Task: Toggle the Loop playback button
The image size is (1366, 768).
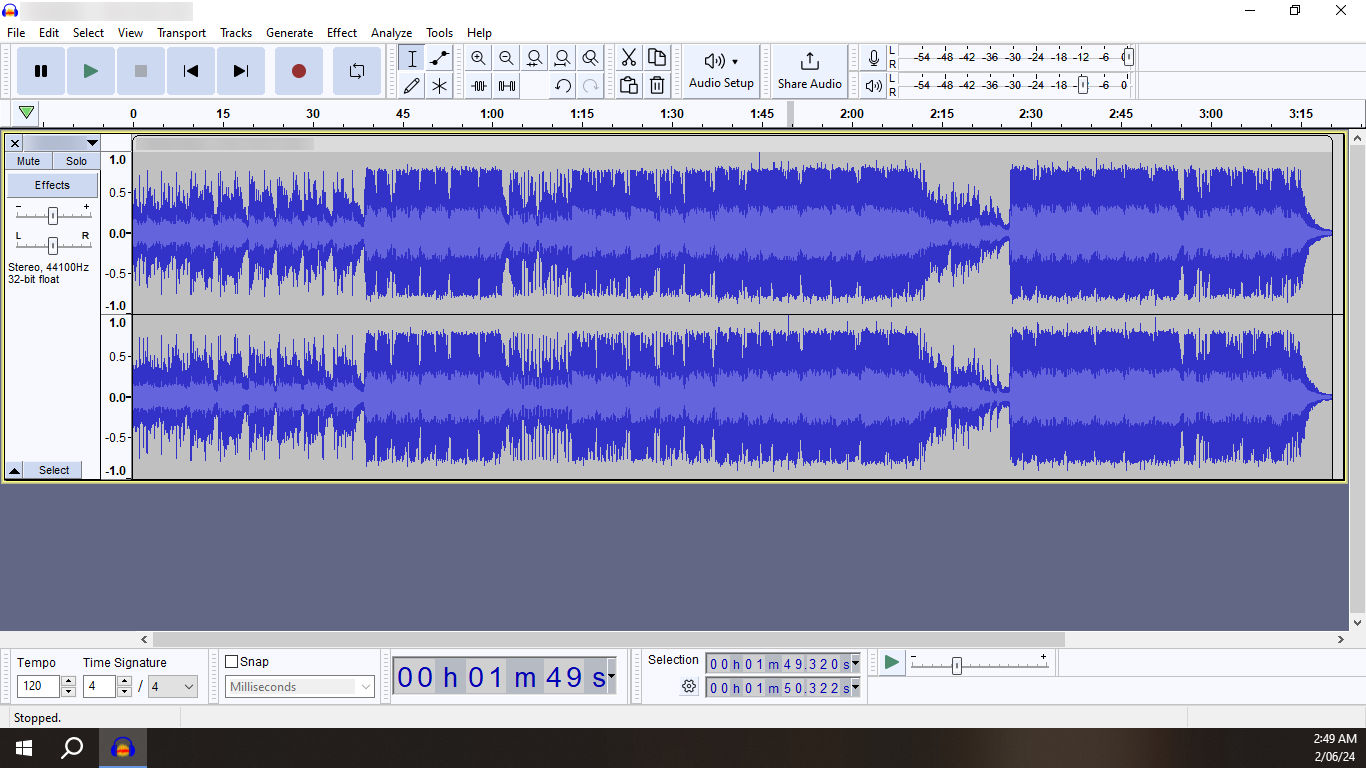Action: click(356, 71)
